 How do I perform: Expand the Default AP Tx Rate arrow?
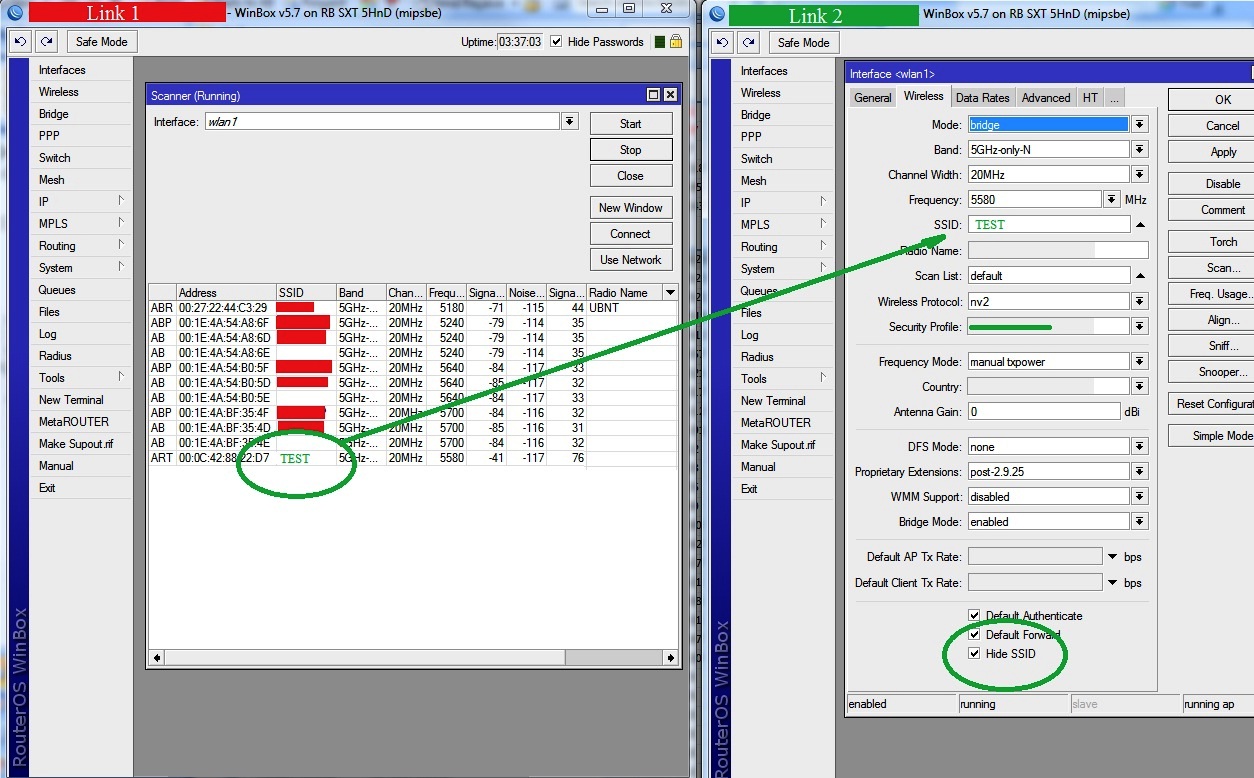[x=1113, y=557]
